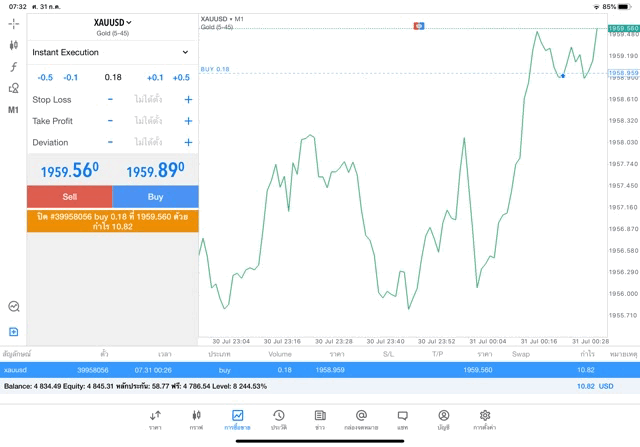Open the chart analysis icon near bottom-left
Image resolution: width=640 pixels, height=447 pixels.
[13, 306]
